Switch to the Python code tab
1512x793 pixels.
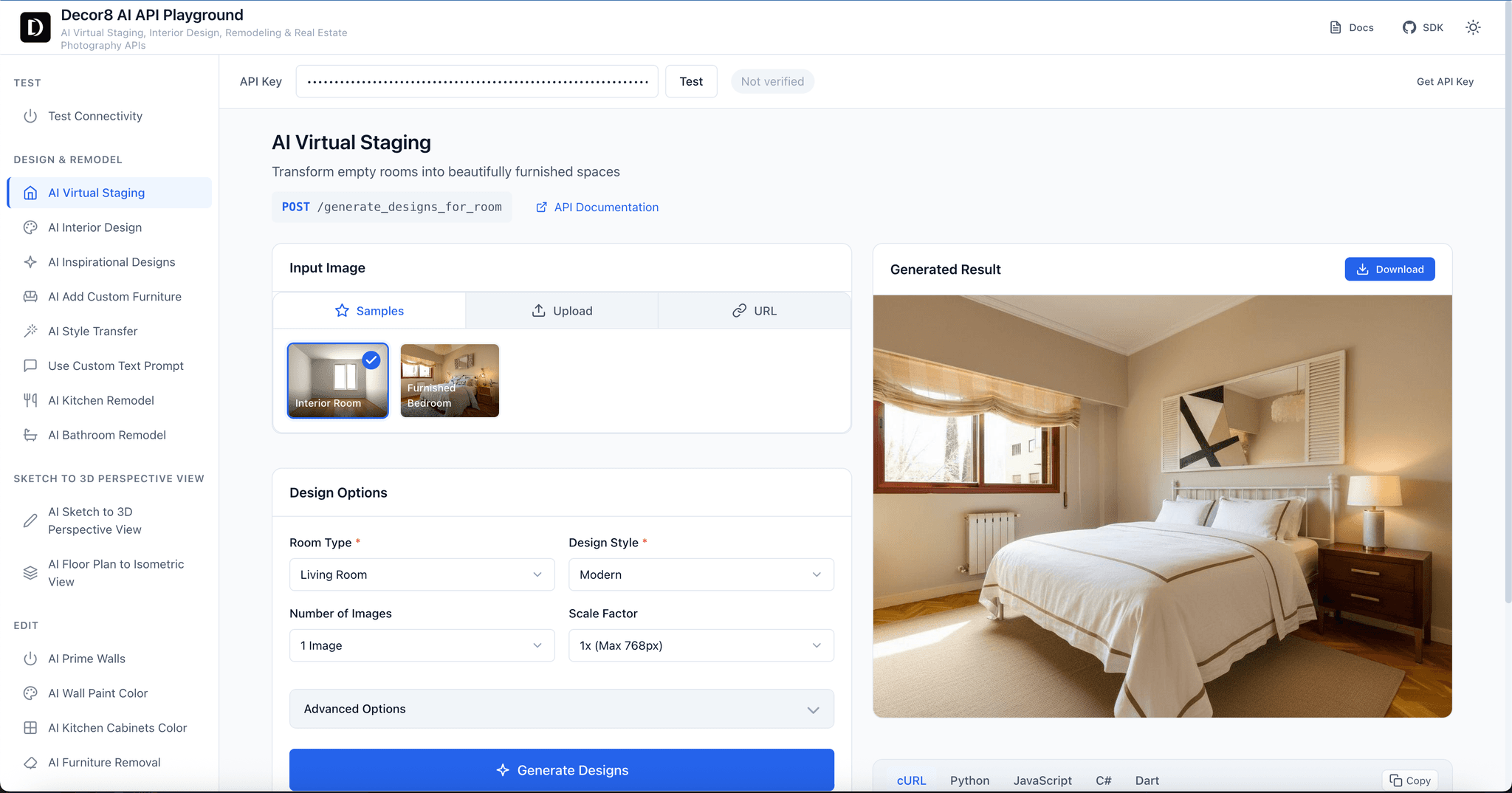tap(969, 780)
